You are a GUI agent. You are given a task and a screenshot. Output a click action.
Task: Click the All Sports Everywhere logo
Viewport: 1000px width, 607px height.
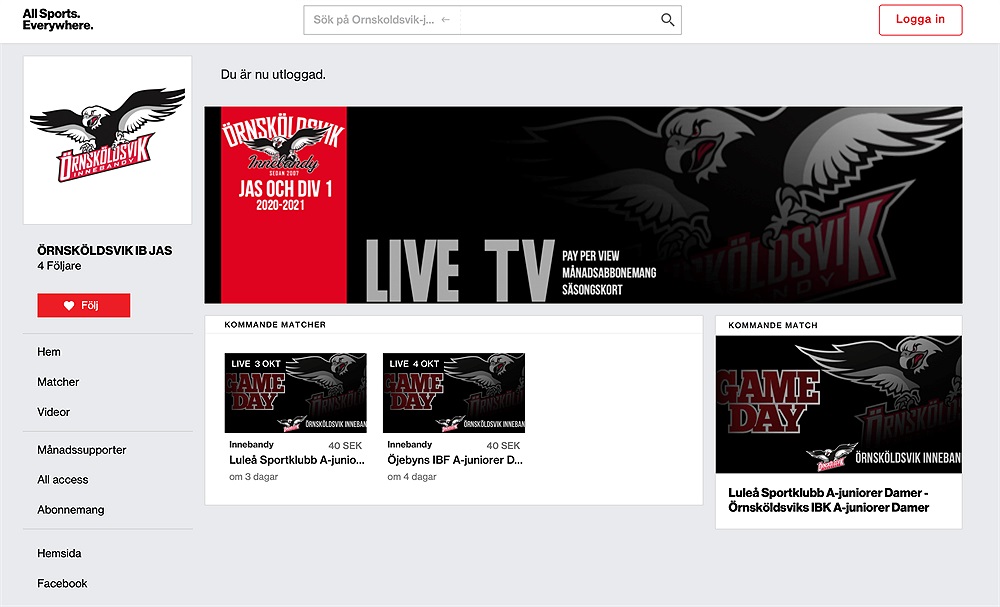58,20
